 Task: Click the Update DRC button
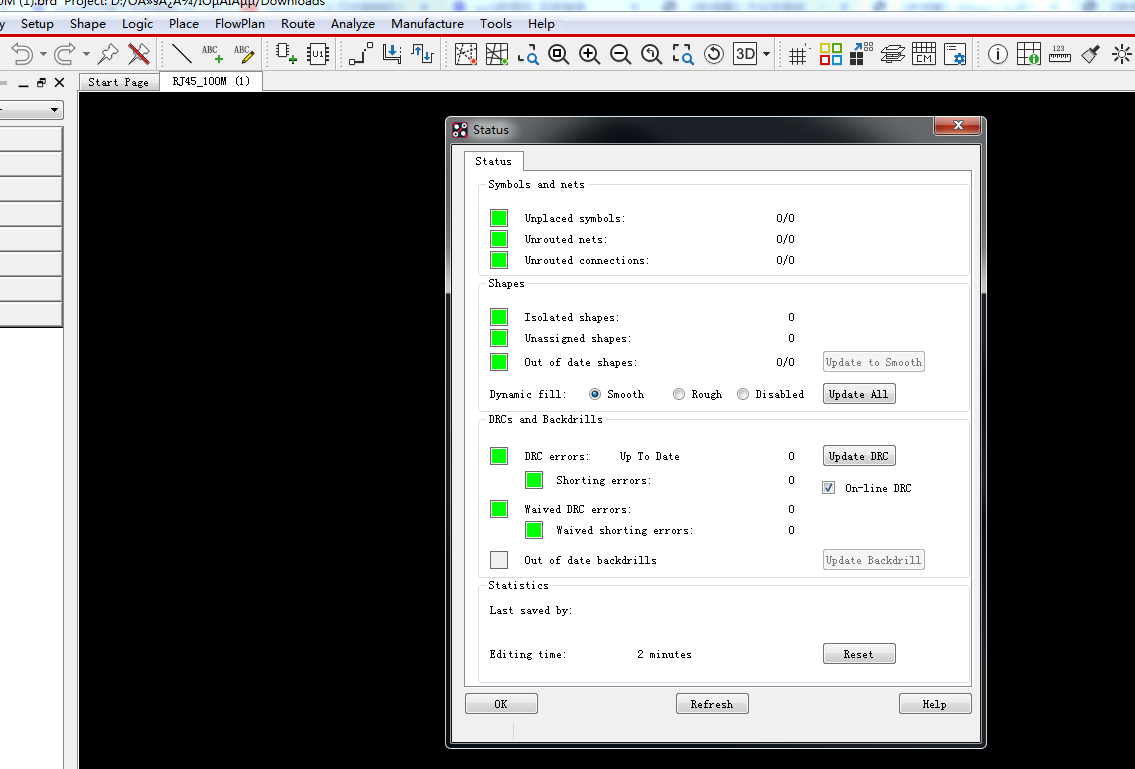coord(859,456)
